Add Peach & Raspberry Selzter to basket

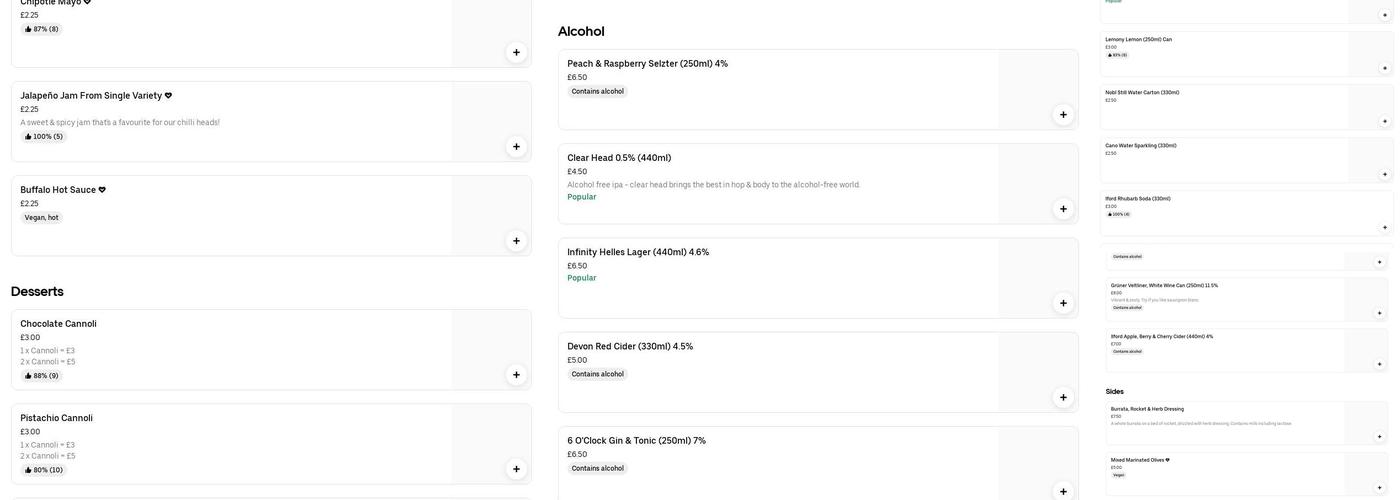[x=1063, y=115]
